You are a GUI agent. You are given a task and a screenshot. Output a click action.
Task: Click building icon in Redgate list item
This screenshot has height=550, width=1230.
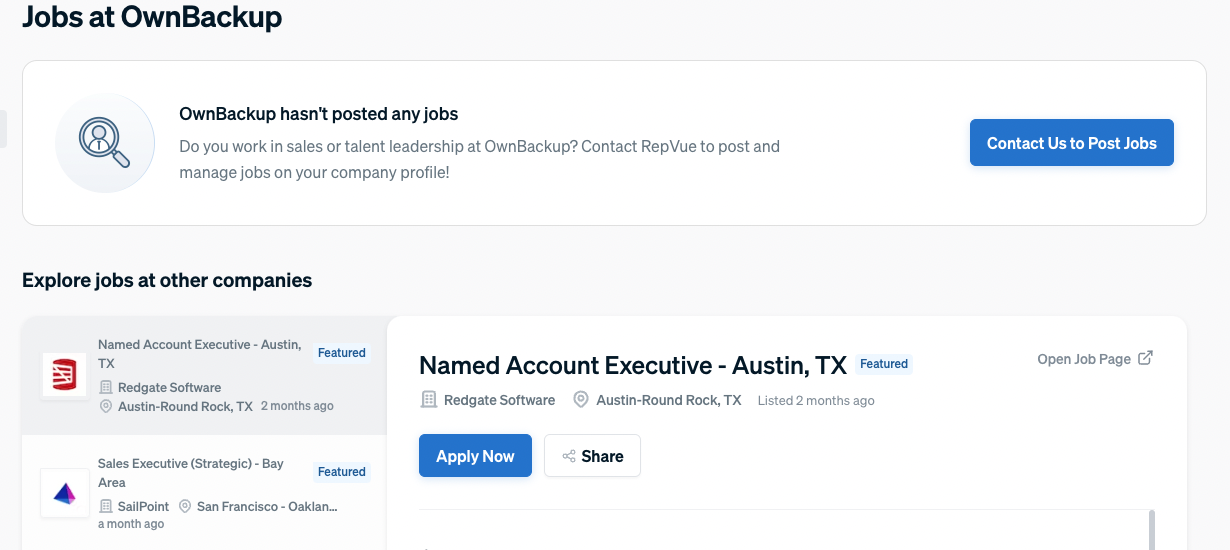click(x=106, y=387)
